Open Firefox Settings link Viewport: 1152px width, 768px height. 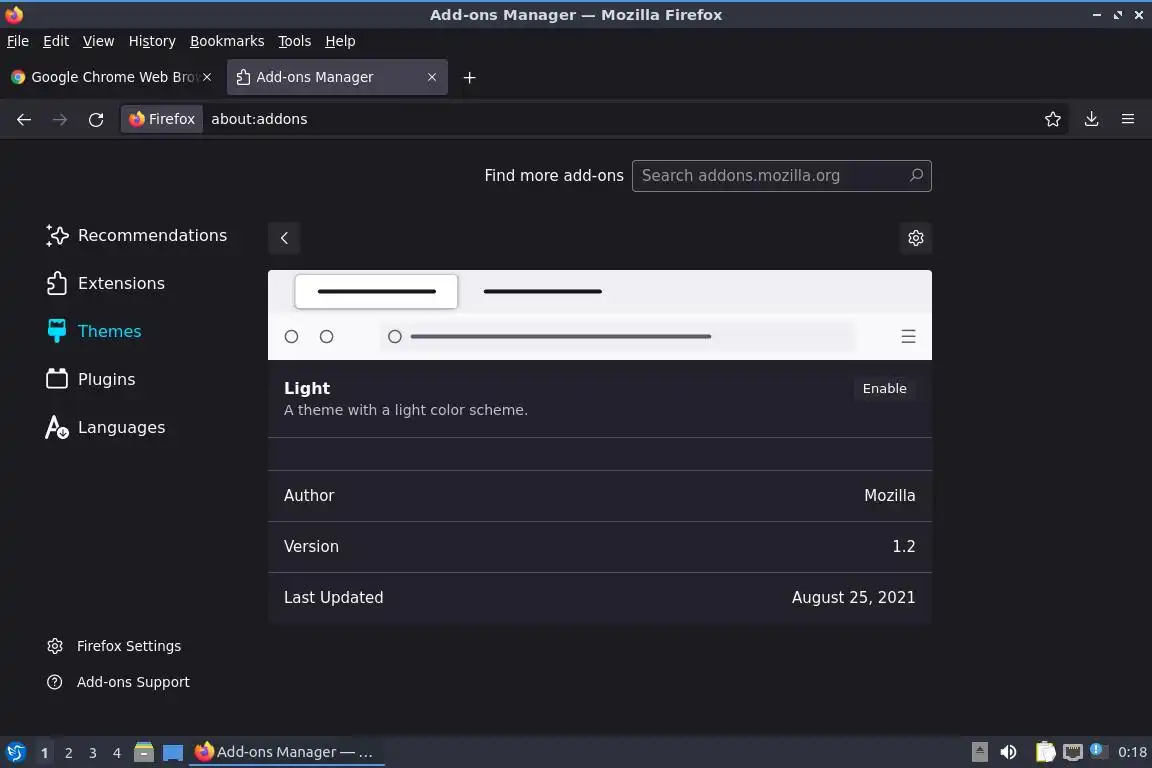(115, 646)
